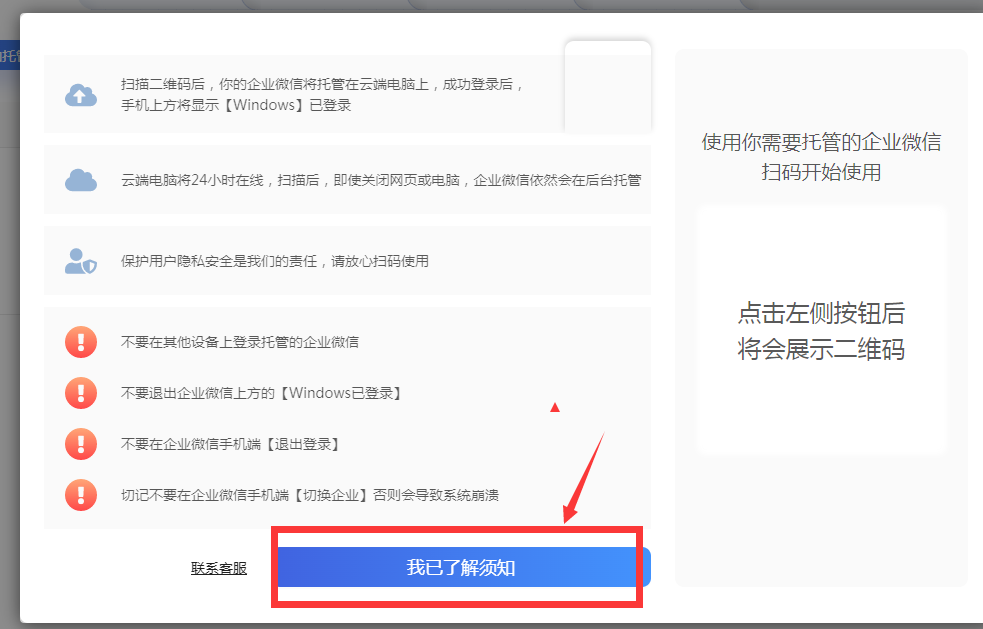Click the 扫描二维码后 instruction text
The width and height of the screenshot is (983, 629).
coord(322,94)
